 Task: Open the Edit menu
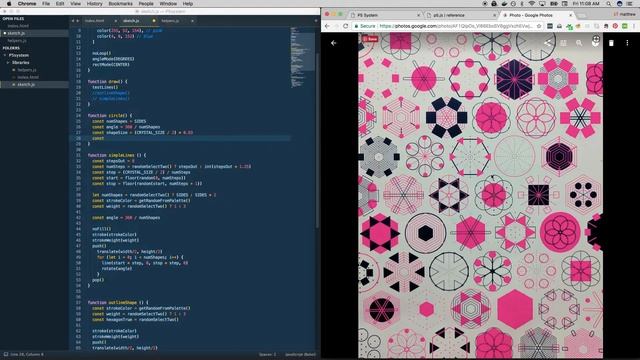click(x=60, y=4)
